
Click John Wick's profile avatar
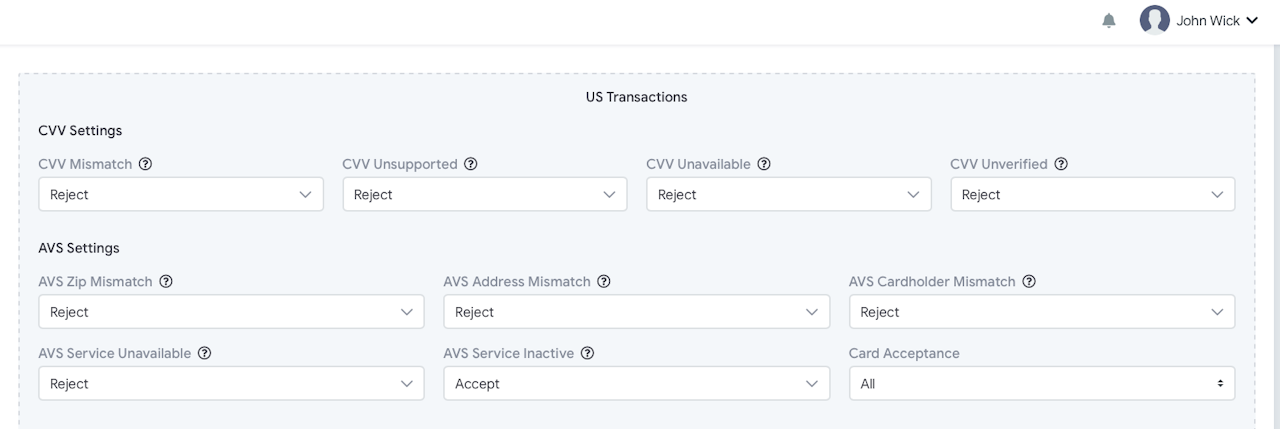(x=1154, y=21)
